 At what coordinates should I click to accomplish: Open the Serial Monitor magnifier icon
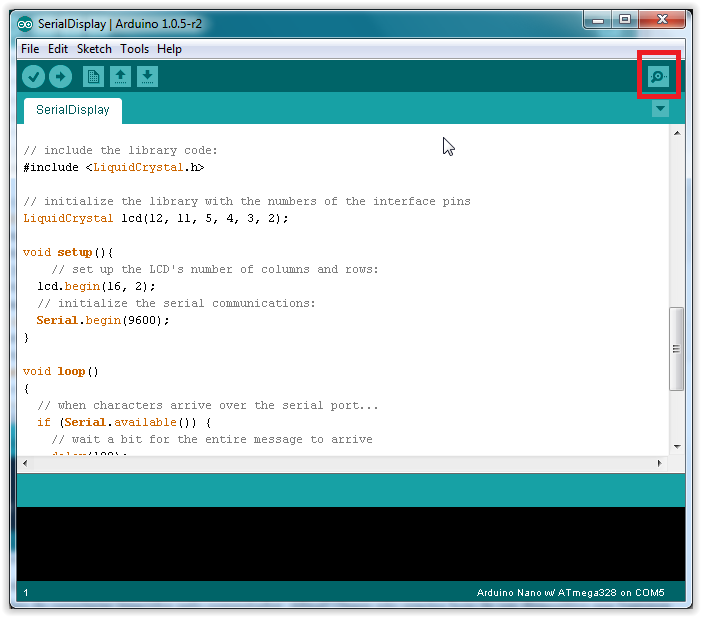click(x=659, y=76)
